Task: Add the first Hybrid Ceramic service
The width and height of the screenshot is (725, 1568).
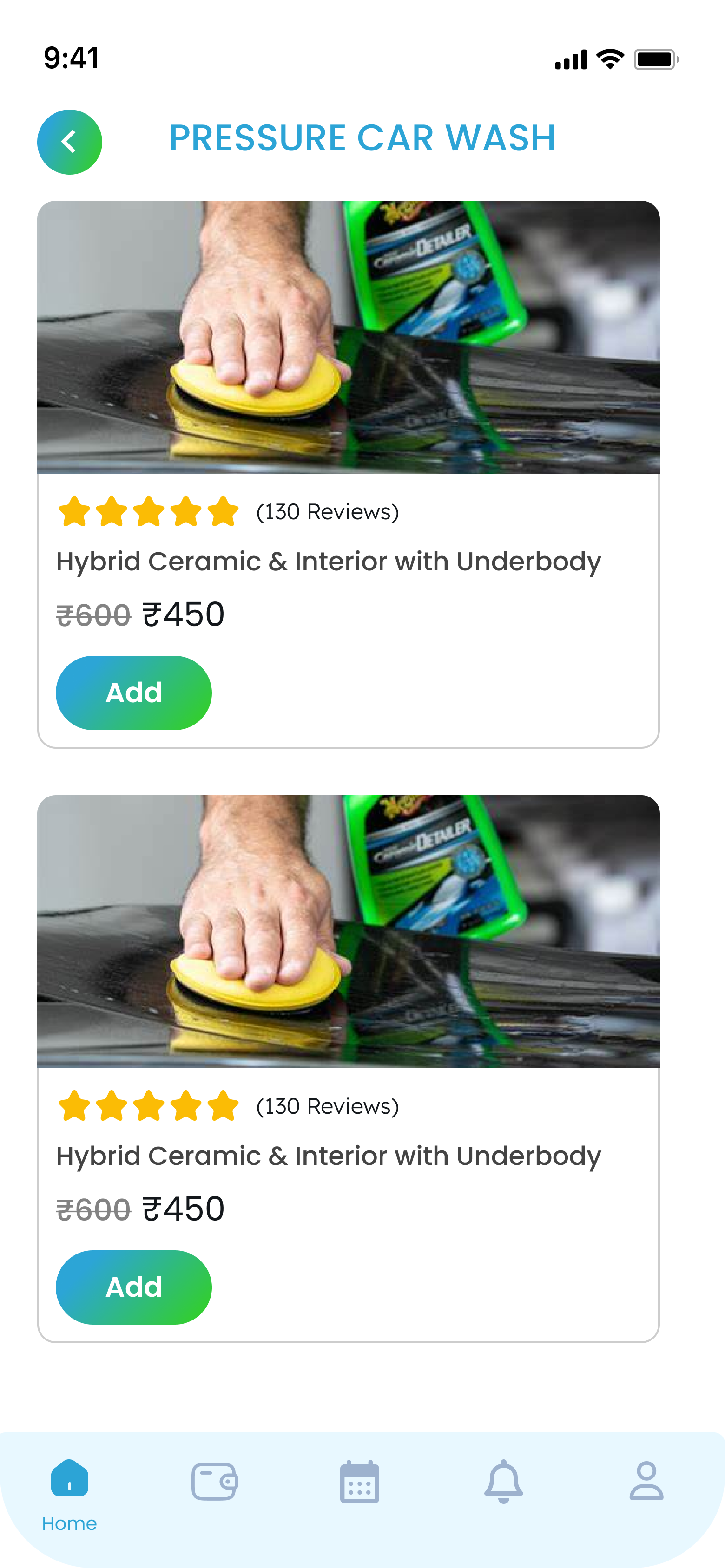Action: tap(134, 693)
